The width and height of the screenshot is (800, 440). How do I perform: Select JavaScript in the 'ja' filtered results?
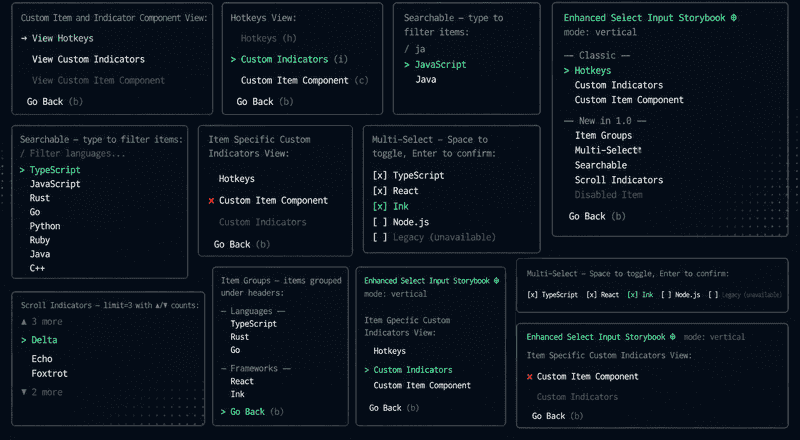(x=440, y=65)
